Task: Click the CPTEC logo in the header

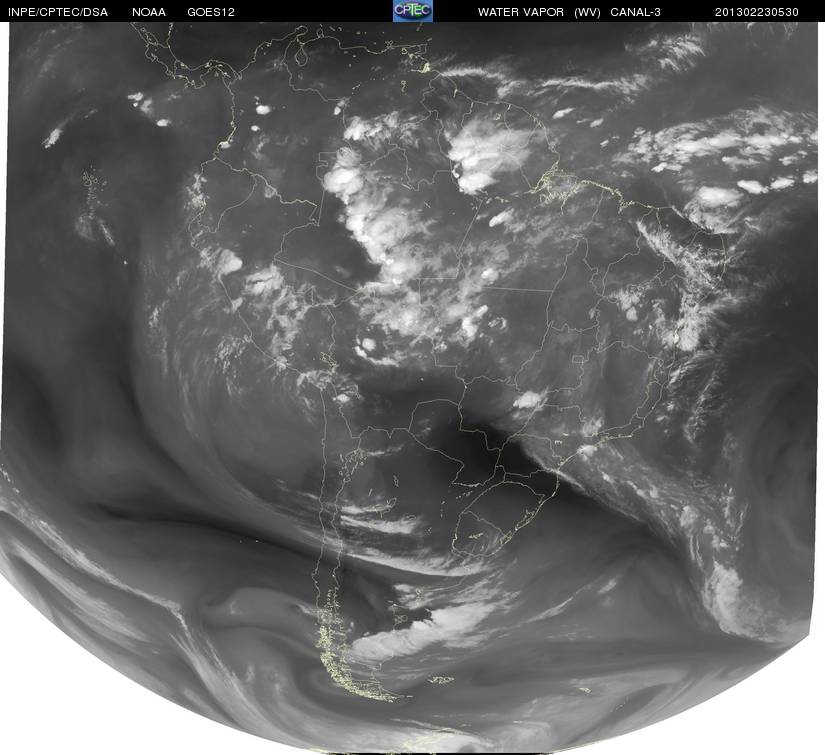Action: [x=412, y=11]
